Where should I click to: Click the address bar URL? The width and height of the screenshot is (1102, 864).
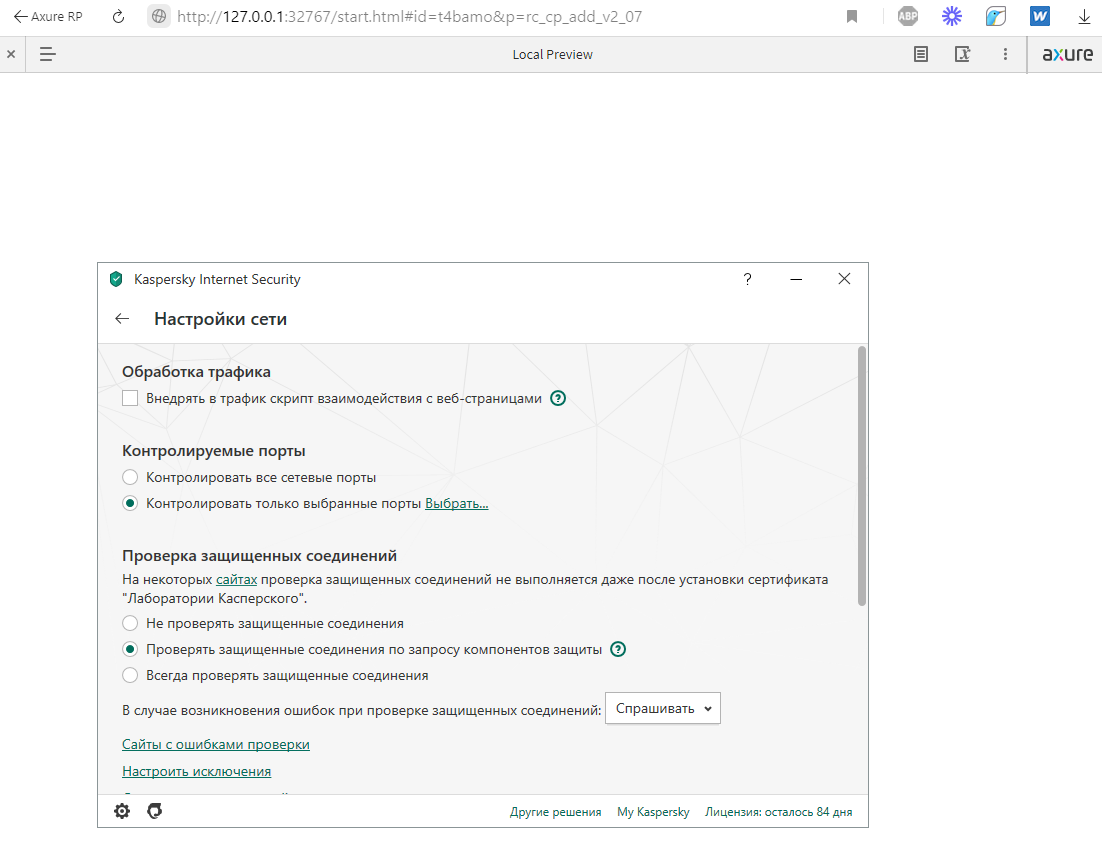(x=409, y=16)
